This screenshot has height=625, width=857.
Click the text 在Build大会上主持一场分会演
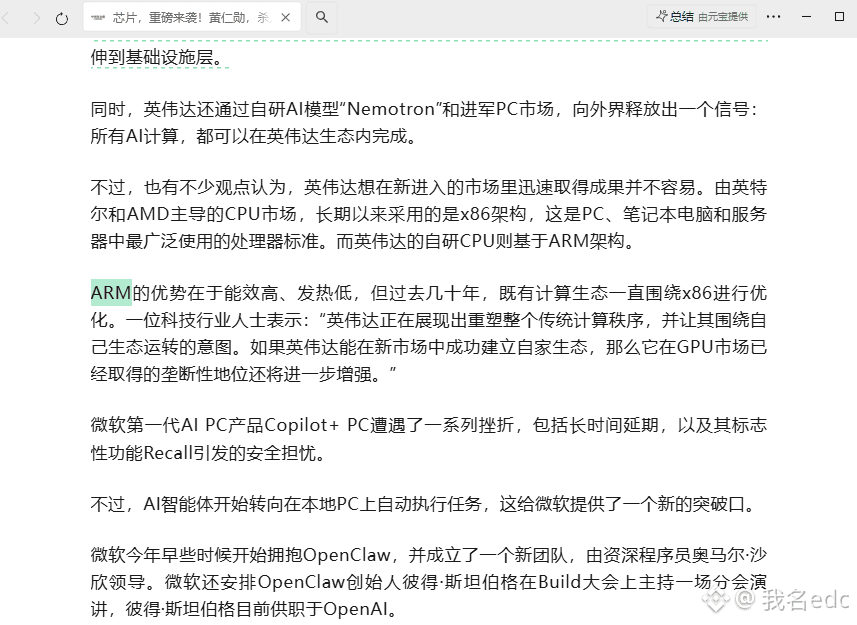(644, 582)
